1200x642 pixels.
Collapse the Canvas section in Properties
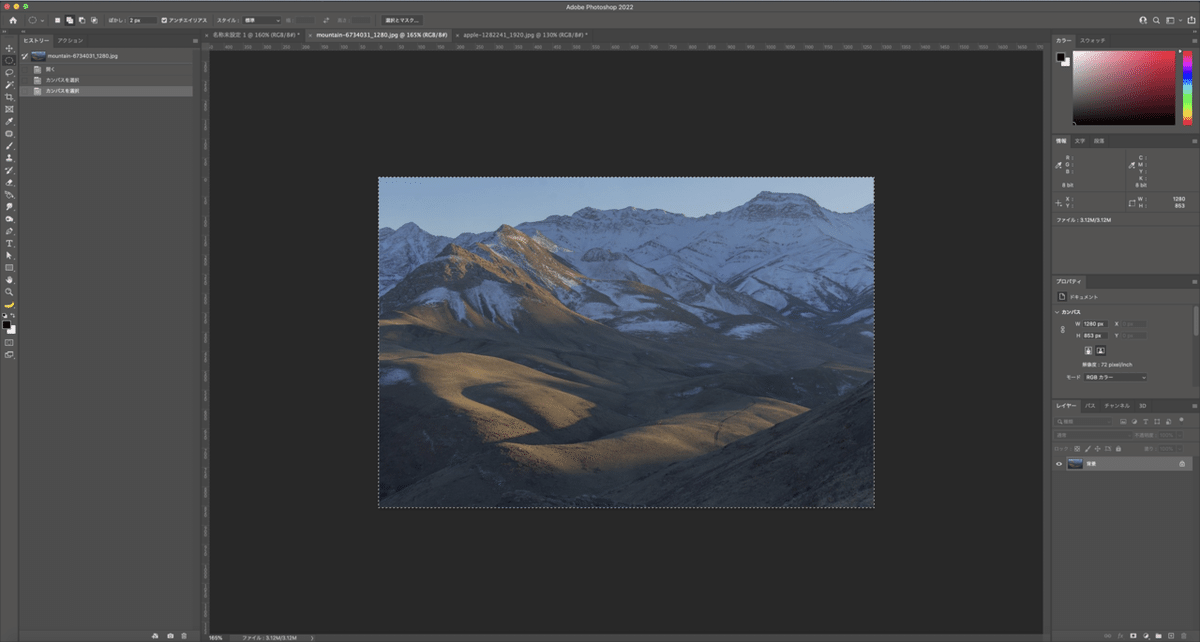tap(1057, 312)
